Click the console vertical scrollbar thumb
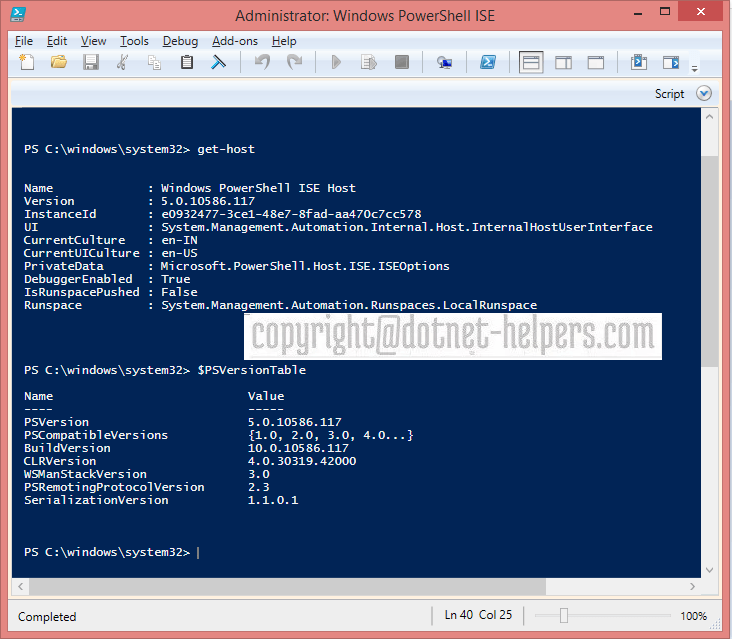 [x=710, y=261]
